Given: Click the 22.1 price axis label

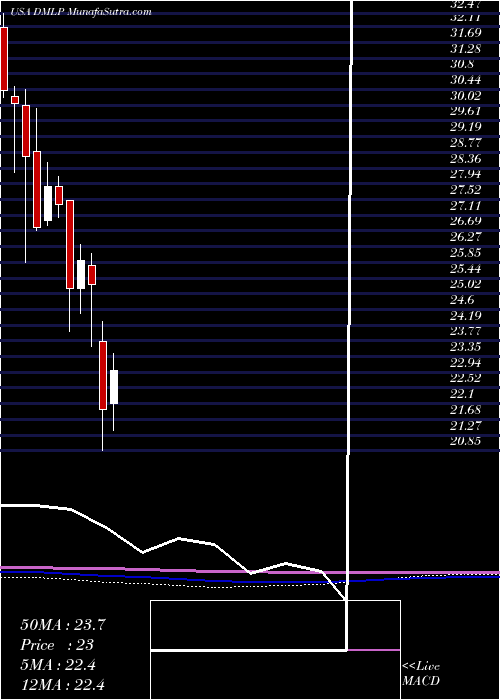Looking at the screenshot, I should [462, 394].
